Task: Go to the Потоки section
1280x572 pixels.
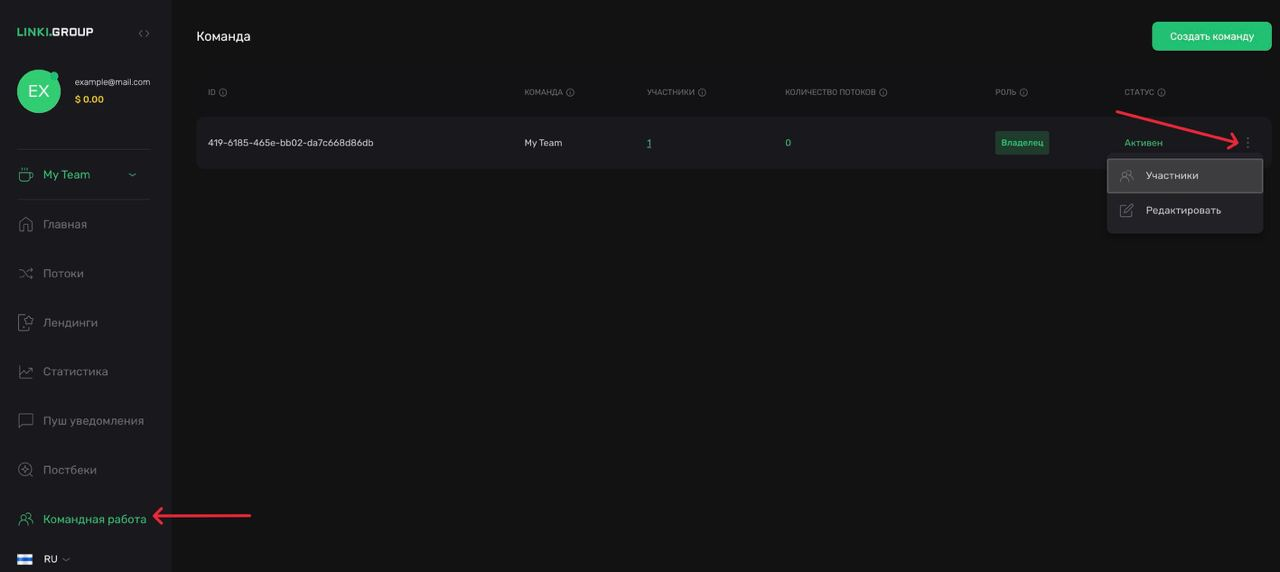Action: point(62,273)
